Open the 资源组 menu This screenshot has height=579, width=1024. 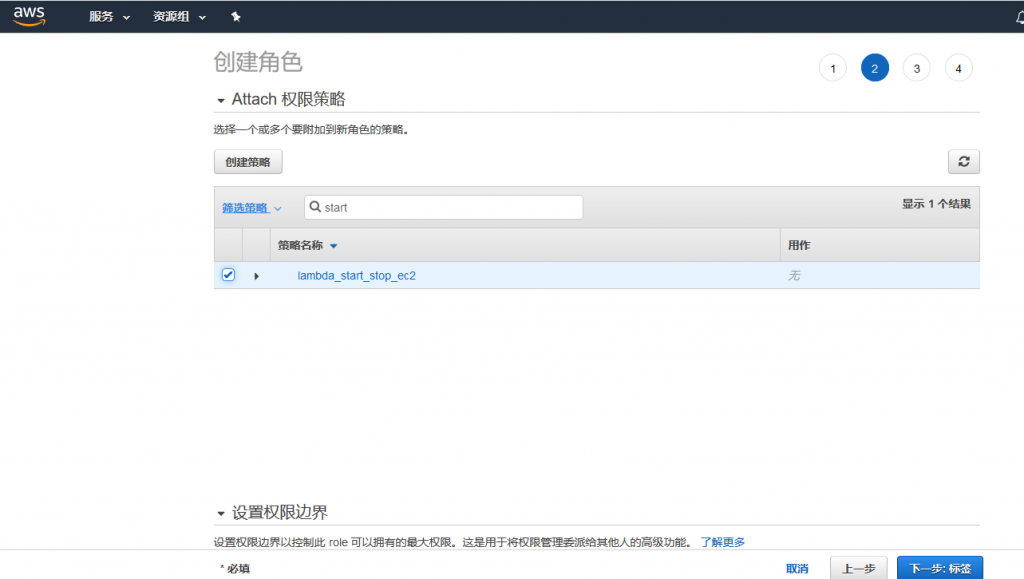pyautogui.click(x=179, y=17)
